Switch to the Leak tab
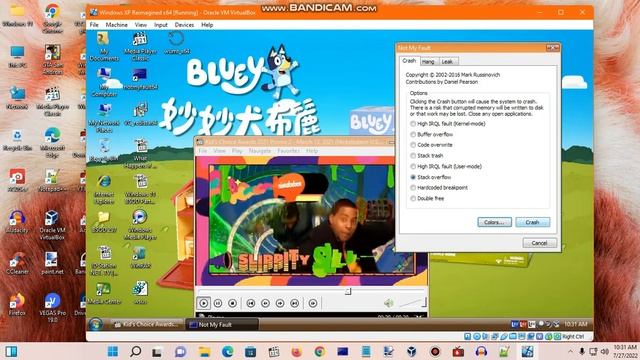 pyautogui.click(x=447, y=62)
